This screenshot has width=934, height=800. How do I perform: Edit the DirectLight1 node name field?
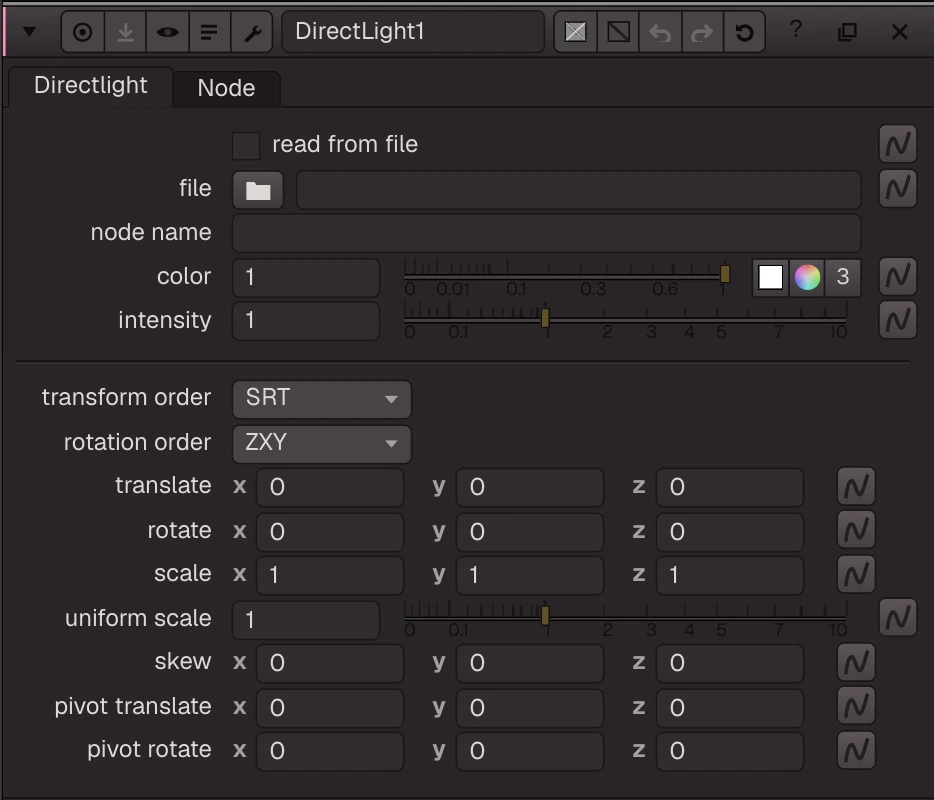tap(413, 32)
